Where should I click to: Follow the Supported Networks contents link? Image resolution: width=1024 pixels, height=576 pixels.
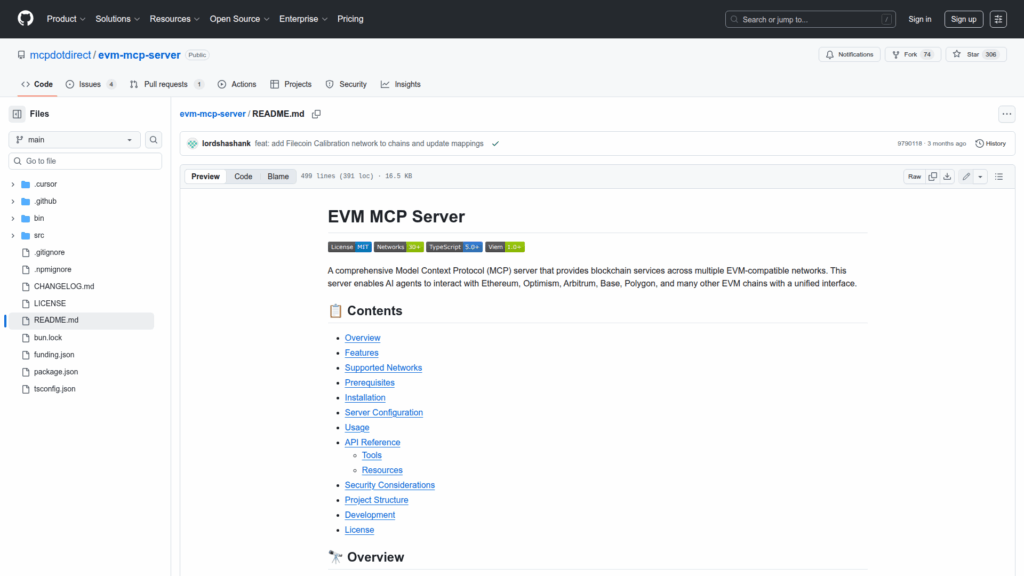[383, 368]
